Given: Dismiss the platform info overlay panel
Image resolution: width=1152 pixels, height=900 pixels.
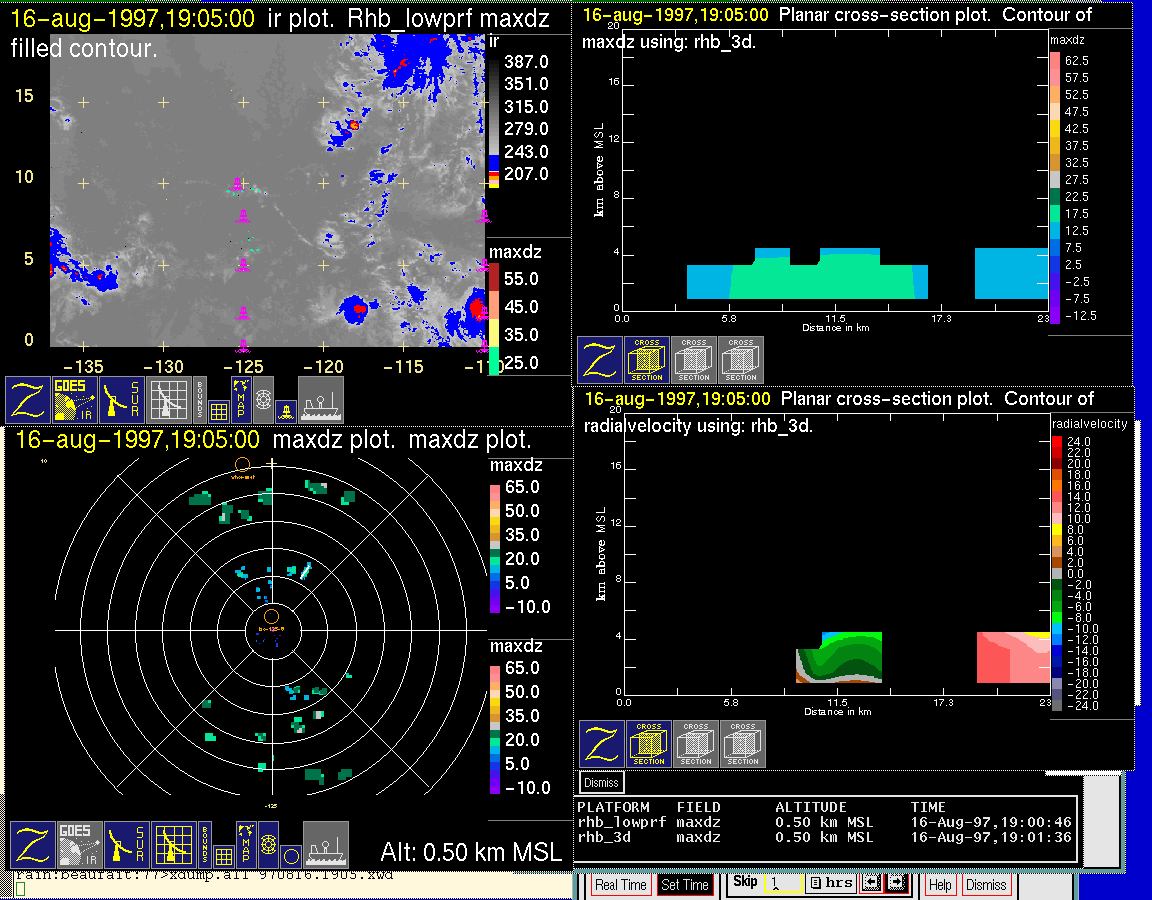Looking at the screenshot, I should click(x=601, y=782).
